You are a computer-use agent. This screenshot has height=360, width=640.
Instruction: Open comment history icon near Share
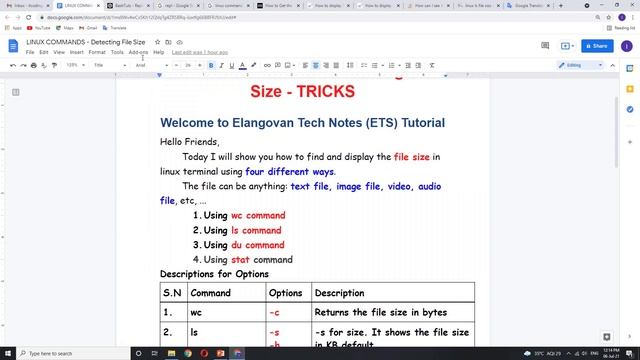tap(545, 46)
